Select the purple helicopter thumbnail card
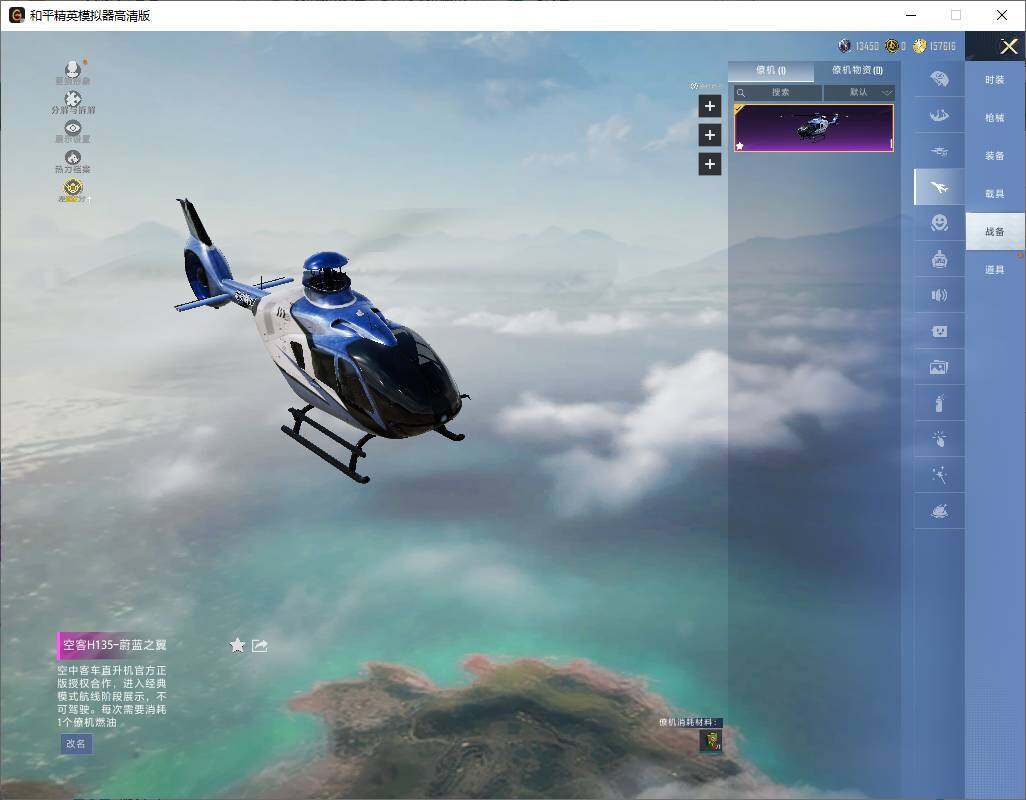 (813, 128)
